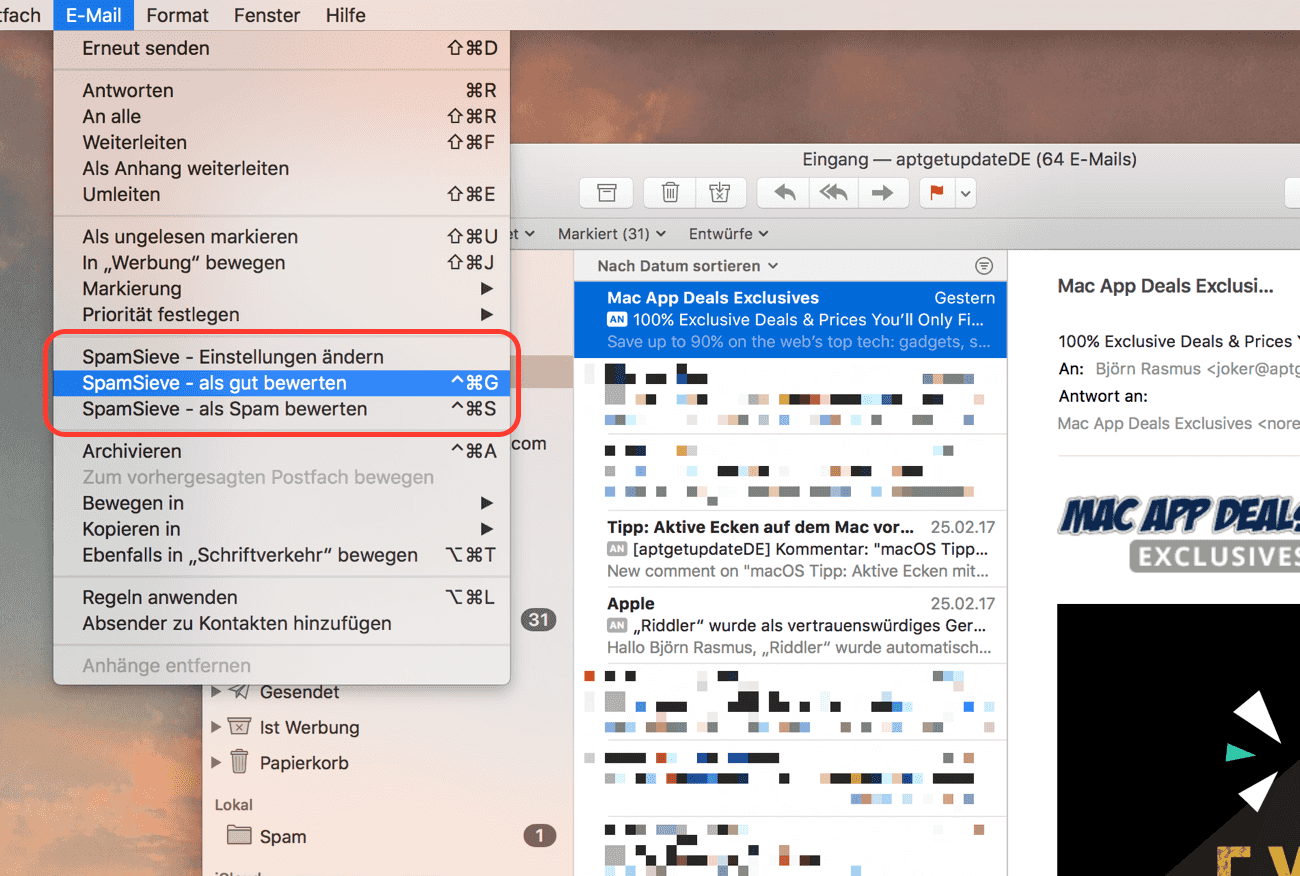Image resolution: width=1300 pixels, height=876 pixels.
Task: Open the Markiert (31) favorites dropdown
Action: pyautogui.click(x=611, y=234)
